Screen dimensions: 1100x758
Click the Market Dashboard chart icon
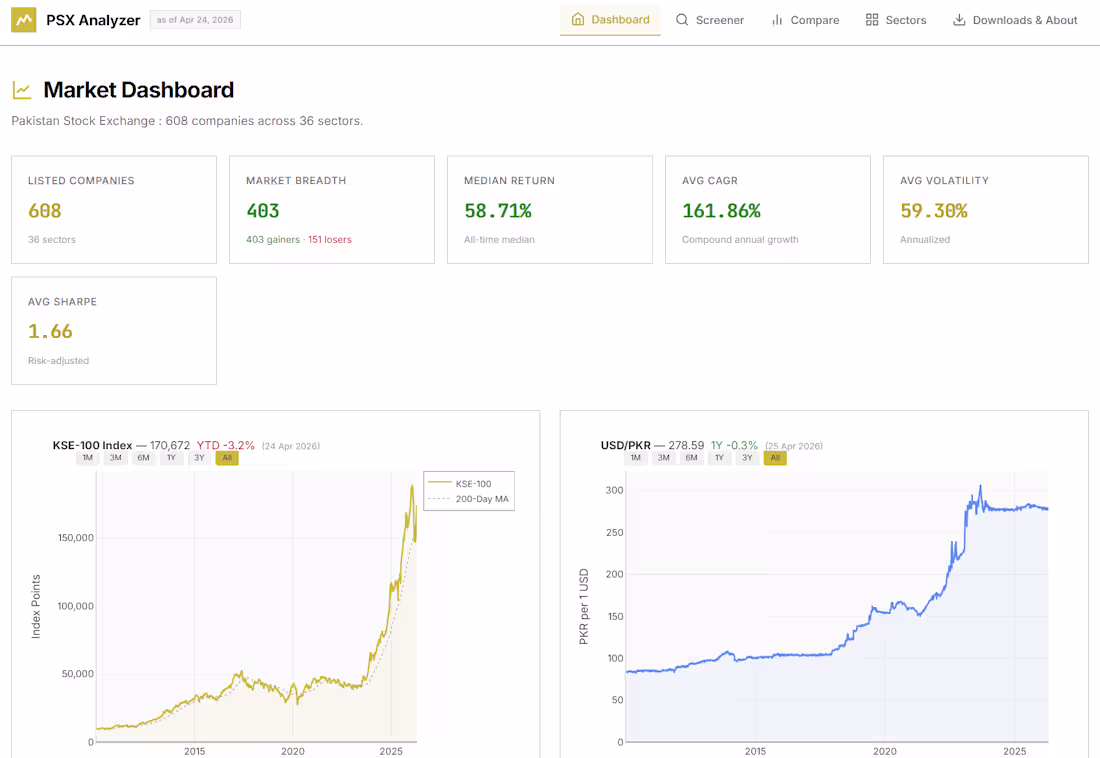point(22,90)
